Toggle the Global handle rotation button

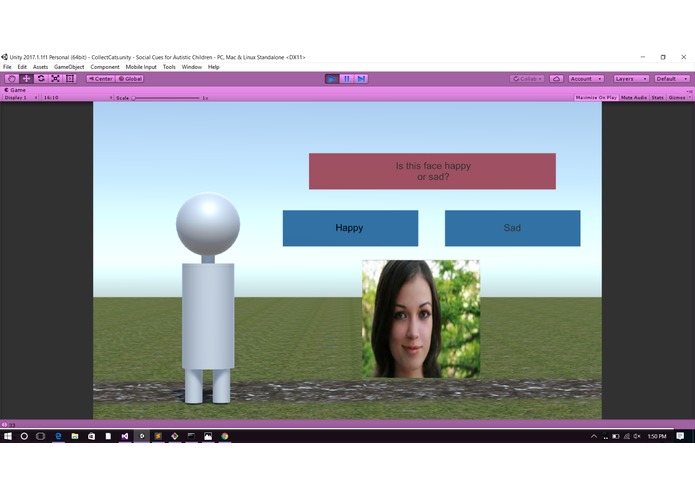(x=130, y=78)
